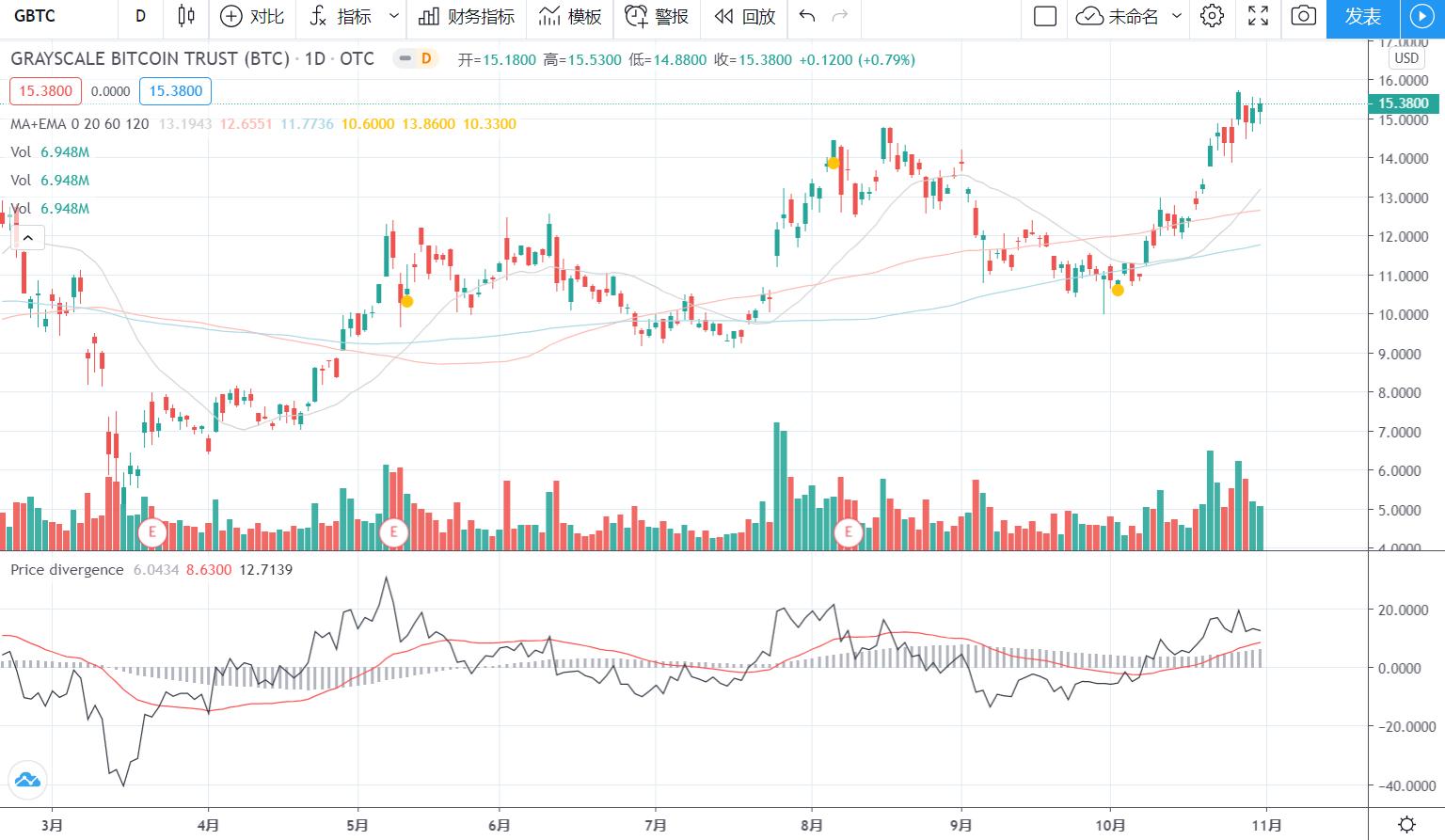Create a new 警报 alert
This screenshot has height=840, width=1445.
tap(657, 16)
